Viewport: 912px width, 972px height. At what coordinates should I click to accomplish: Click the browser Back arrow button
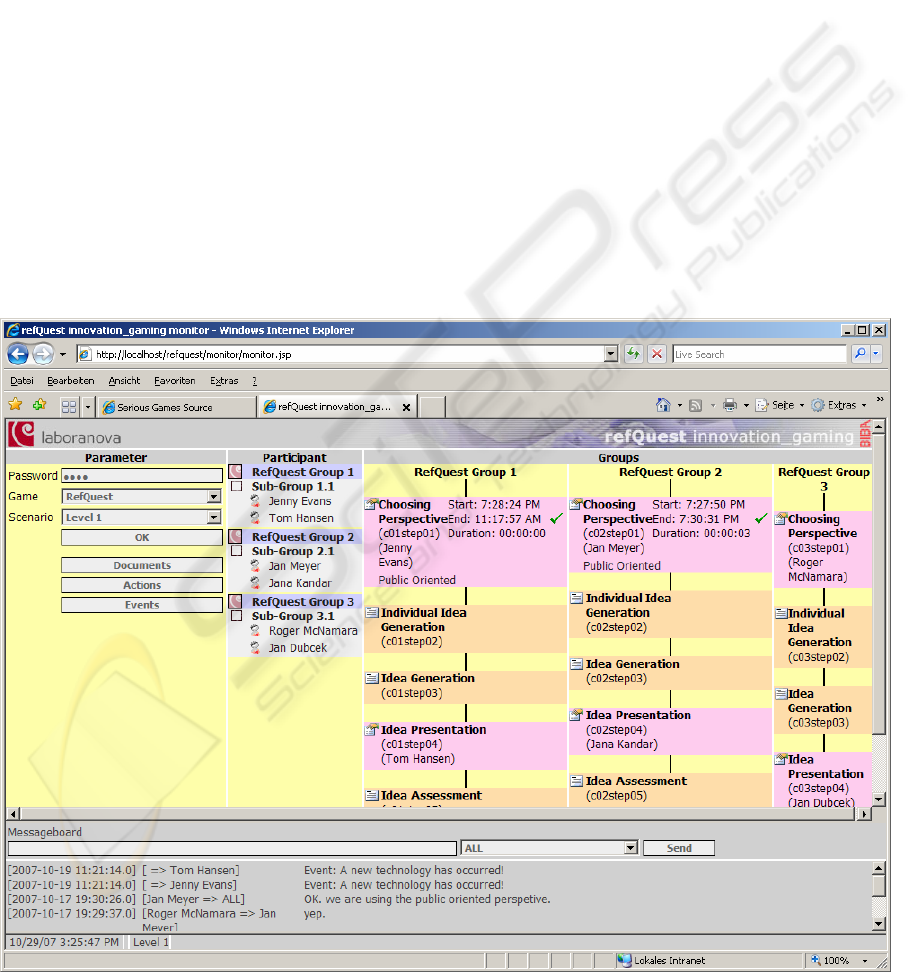coord(18,354)
